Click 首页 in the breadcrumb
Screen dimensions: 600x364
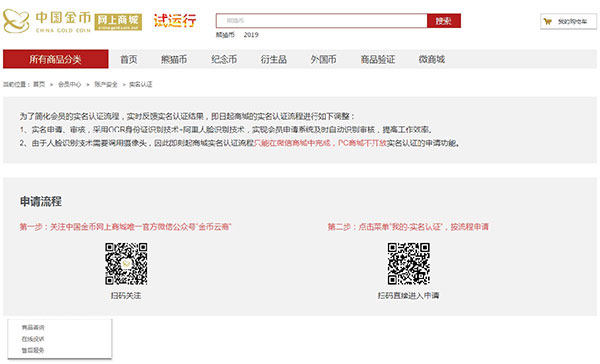39,84
